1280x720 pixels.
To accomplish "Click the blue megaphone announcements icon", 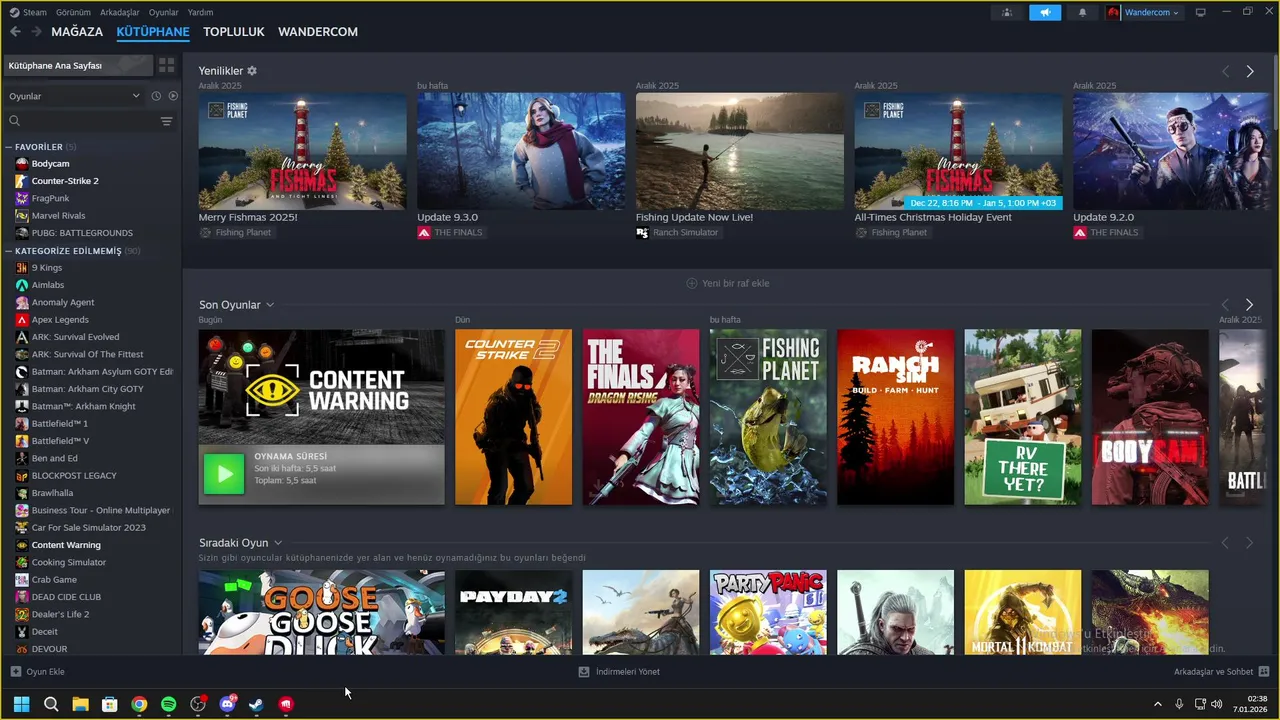I will pos(1045,12).
